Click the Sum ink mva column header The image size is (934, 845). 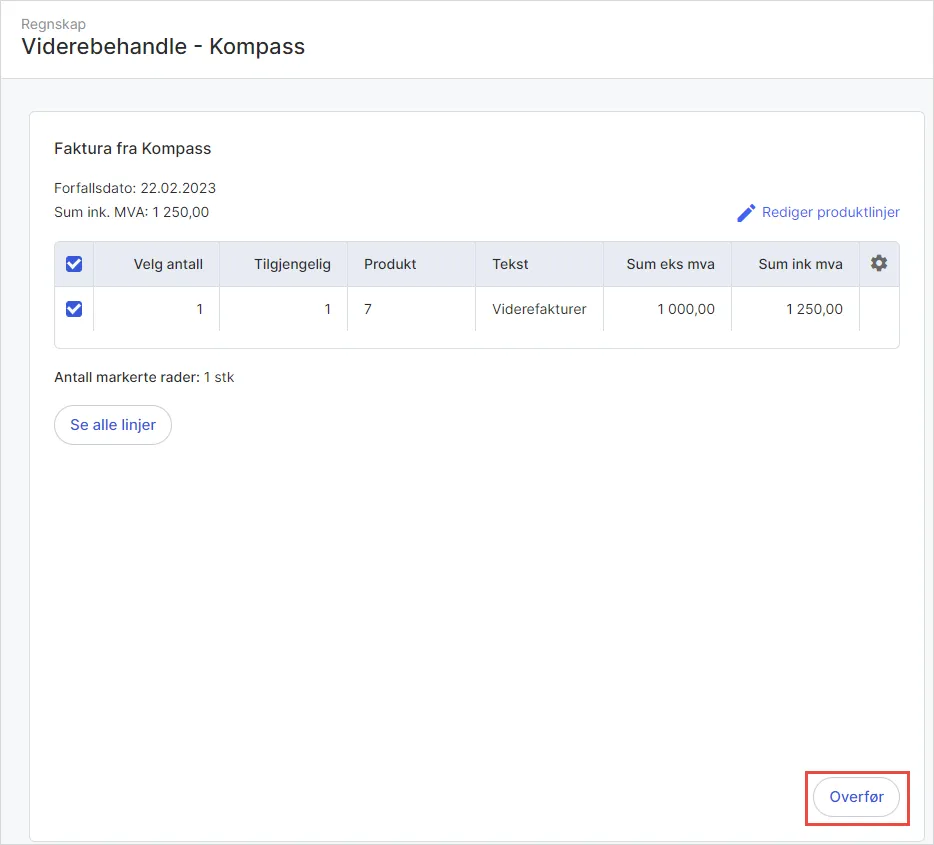tap(800, 265)
